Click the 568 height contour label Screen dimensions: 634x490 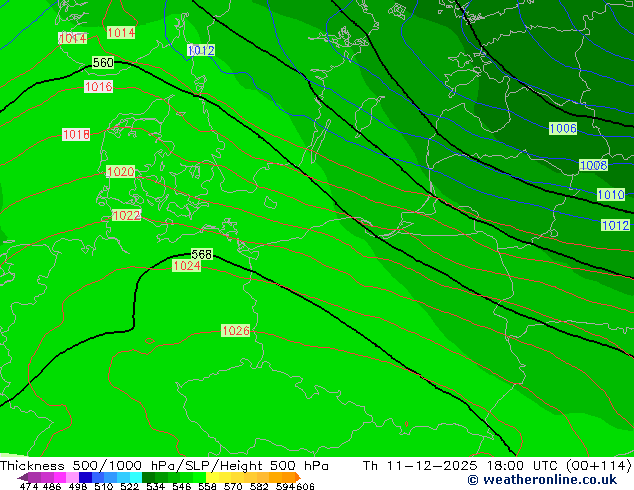click(201, 254)
